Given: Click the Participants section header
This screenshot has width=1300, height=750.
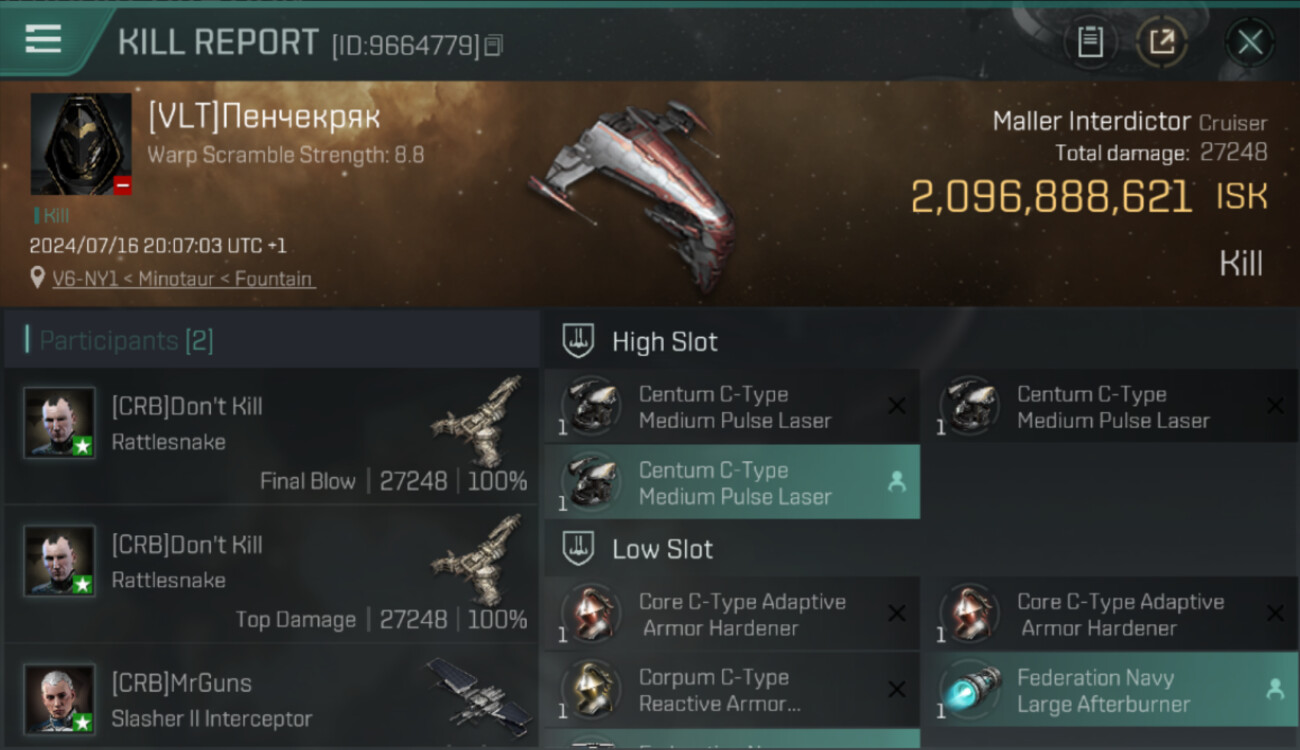Looking at the screenshot, I should pos(271,340).
